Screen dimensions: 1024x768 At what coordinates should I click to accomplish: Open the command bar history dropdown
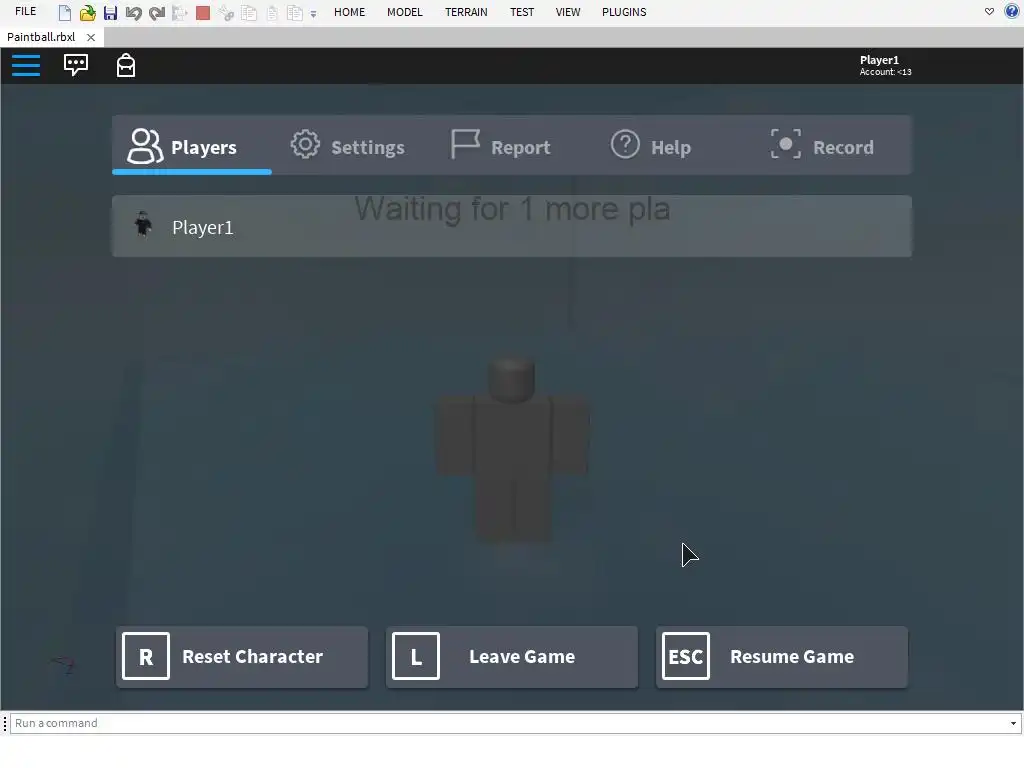coord(1014,723)
